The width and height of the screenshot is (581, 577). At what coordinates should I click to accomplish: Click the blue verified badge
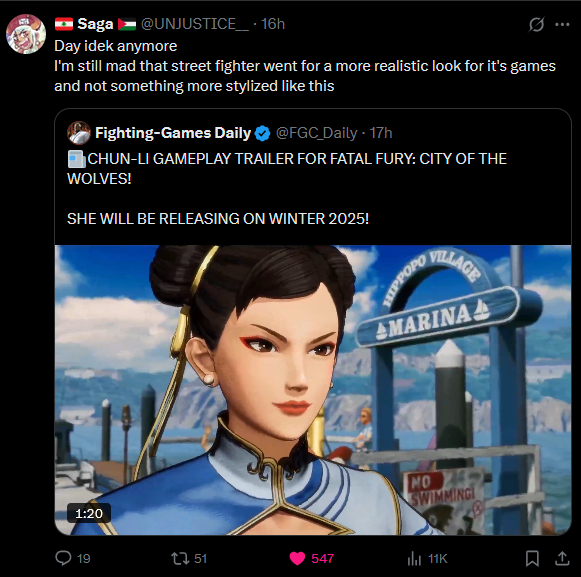[x=262, y=133]
